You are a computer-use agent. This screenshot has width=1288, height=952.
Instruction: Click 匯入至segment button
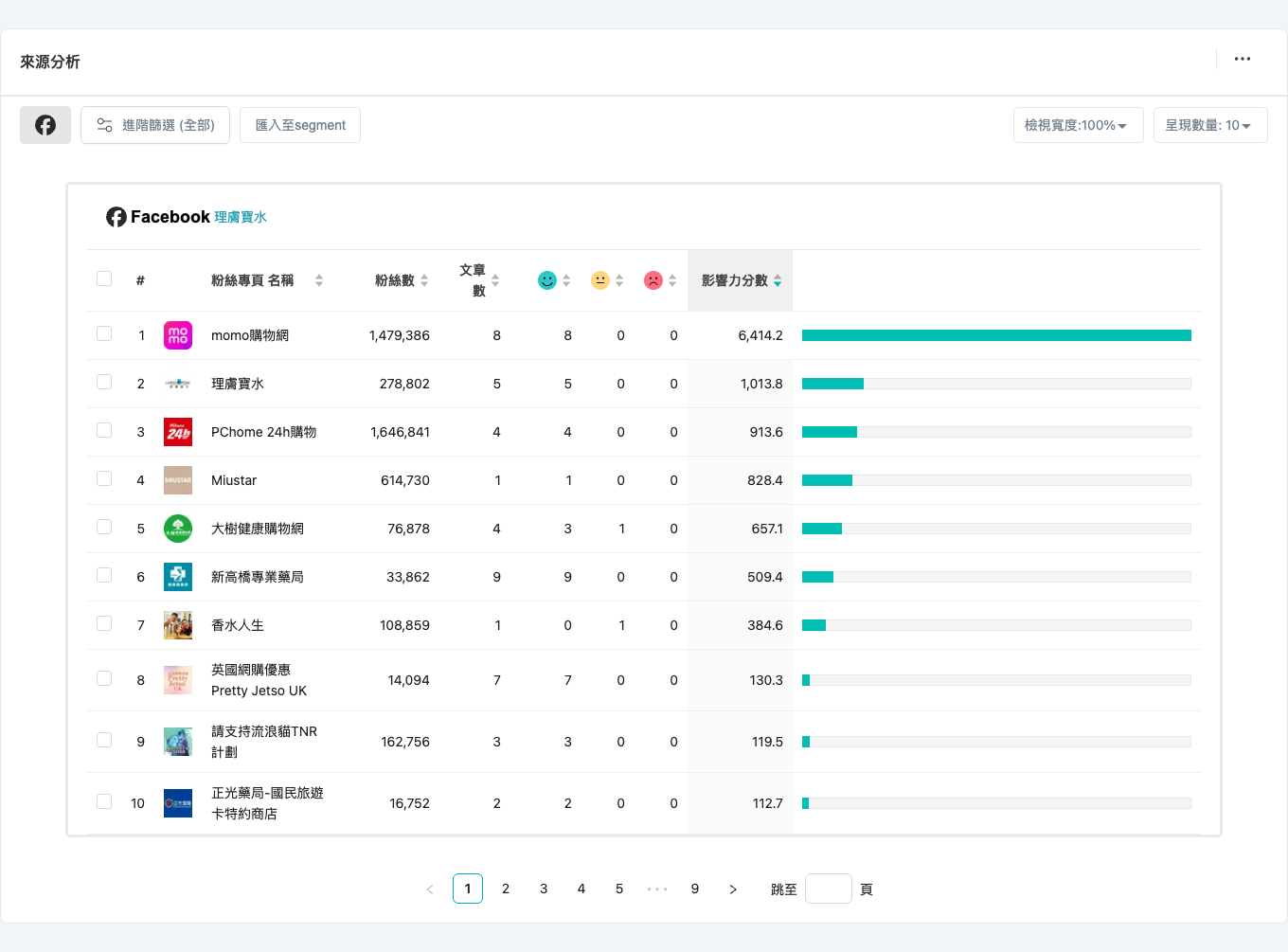(x=300, y=125)
